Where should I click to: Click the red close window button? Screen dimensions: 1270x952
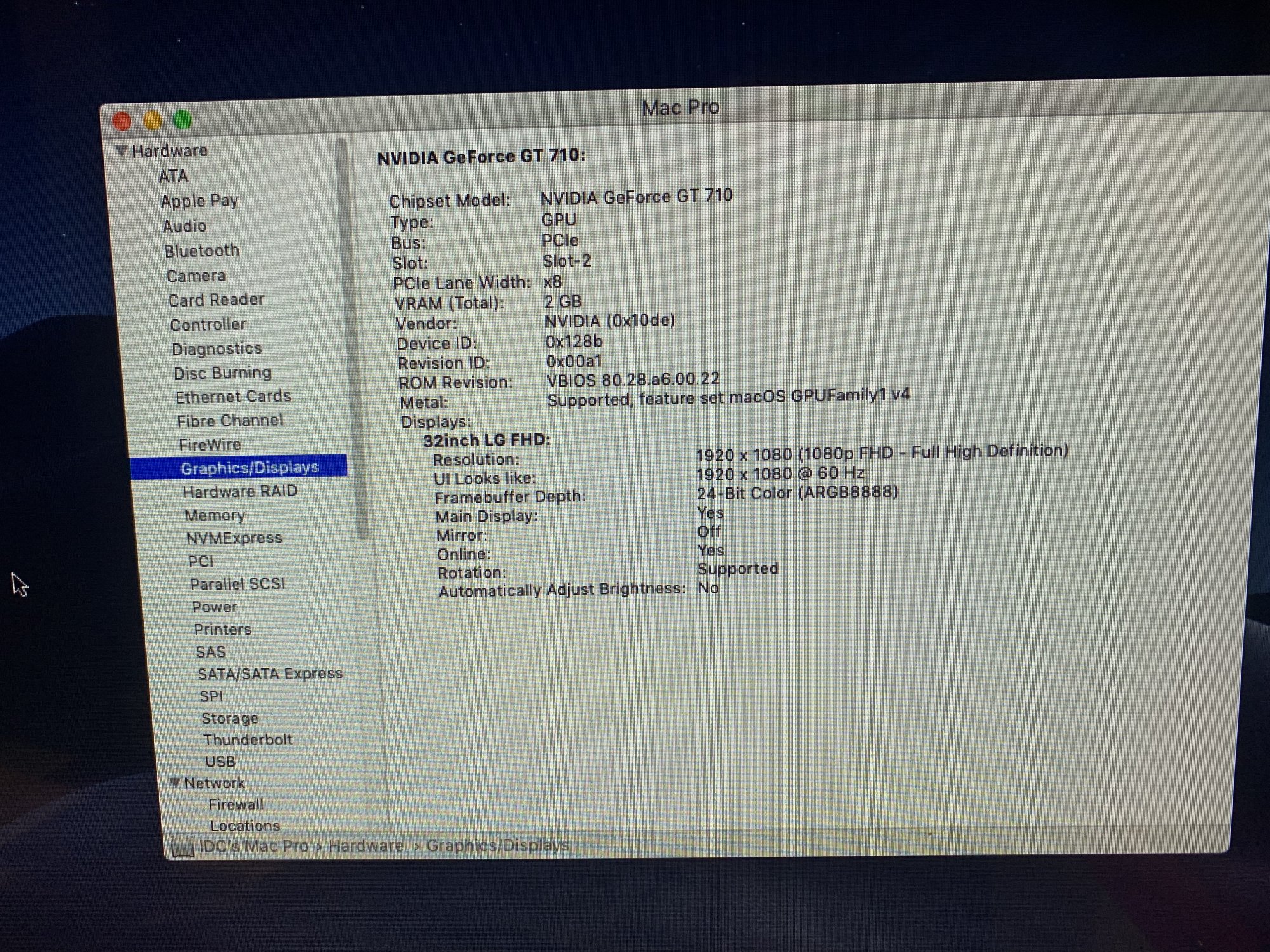[x=122, y=121]
